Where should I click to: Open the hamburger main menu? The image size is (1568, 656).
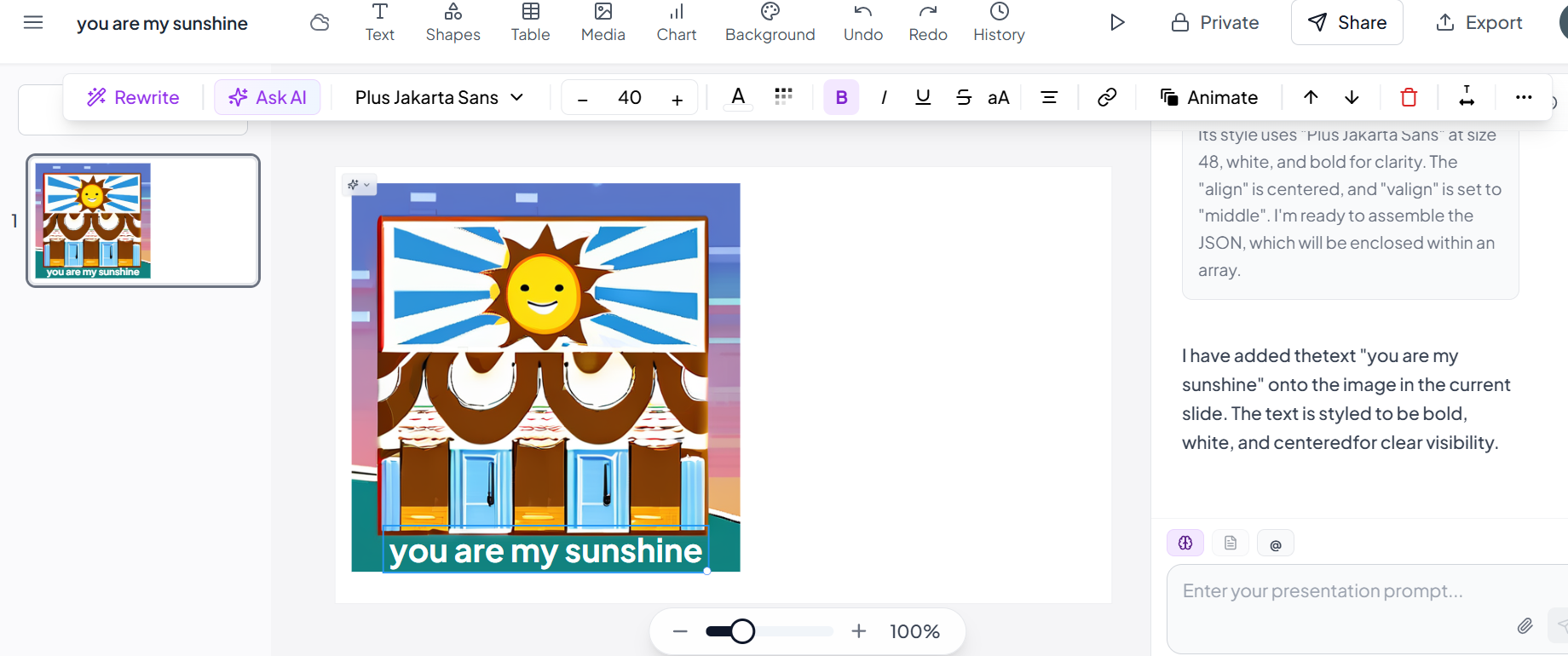(33, 23)
